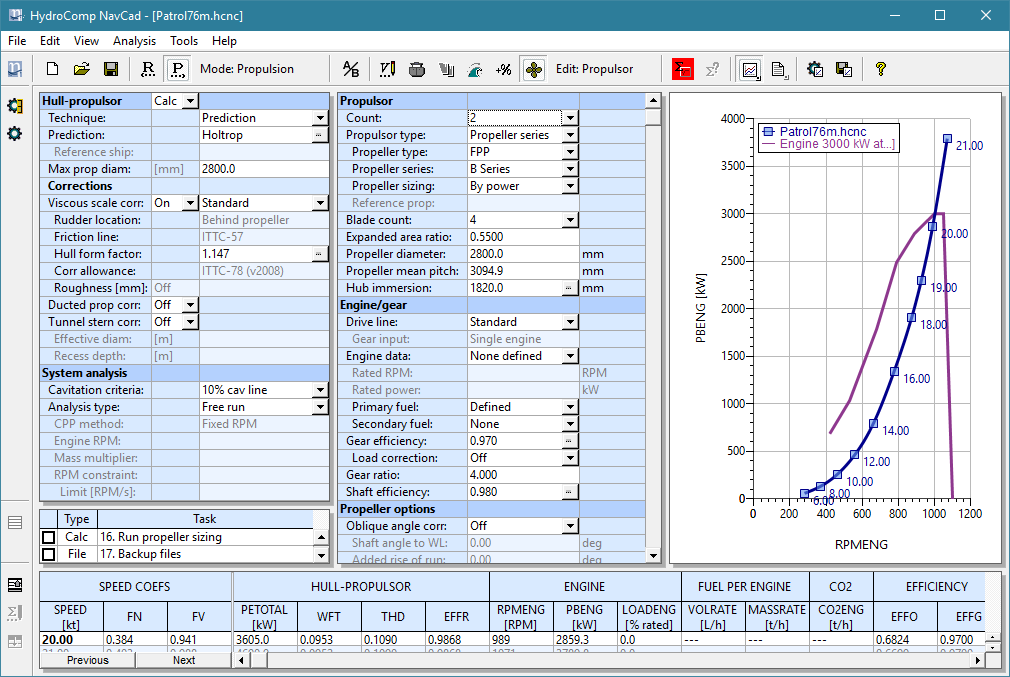
Task: Click the Propeller mean pitch field 3094.9
Action: (x=523, y=271)
